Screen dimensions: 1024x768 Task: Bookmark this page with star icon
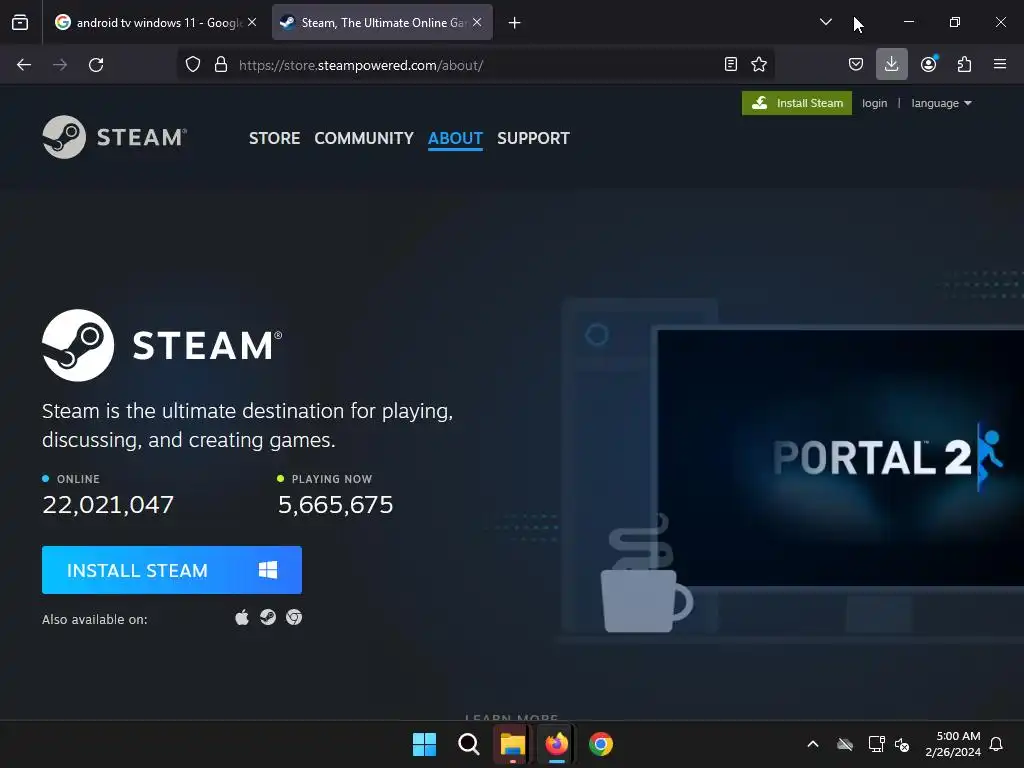click(x=759, y=64)
